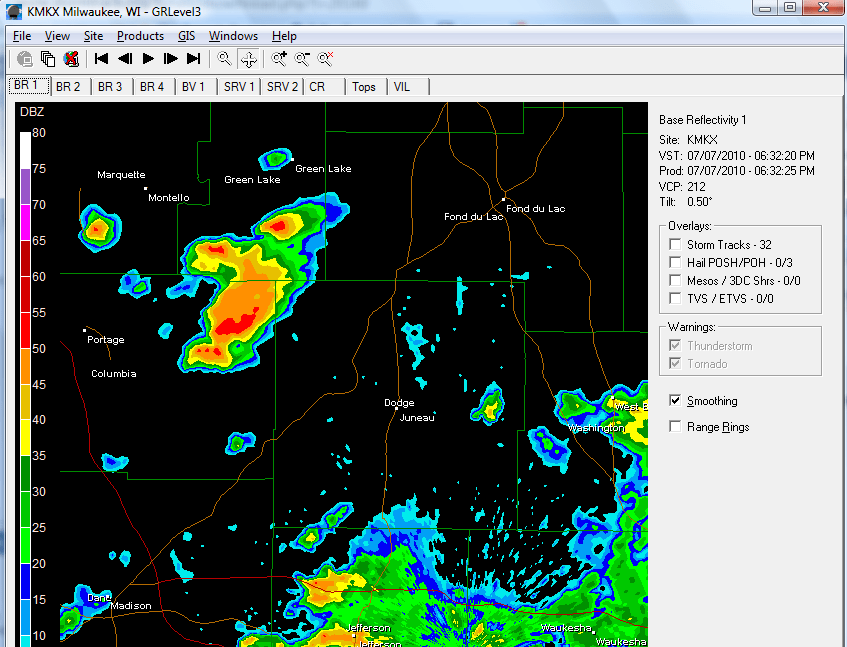
Task: Click the Dodge county label
Action: [399, 403]
